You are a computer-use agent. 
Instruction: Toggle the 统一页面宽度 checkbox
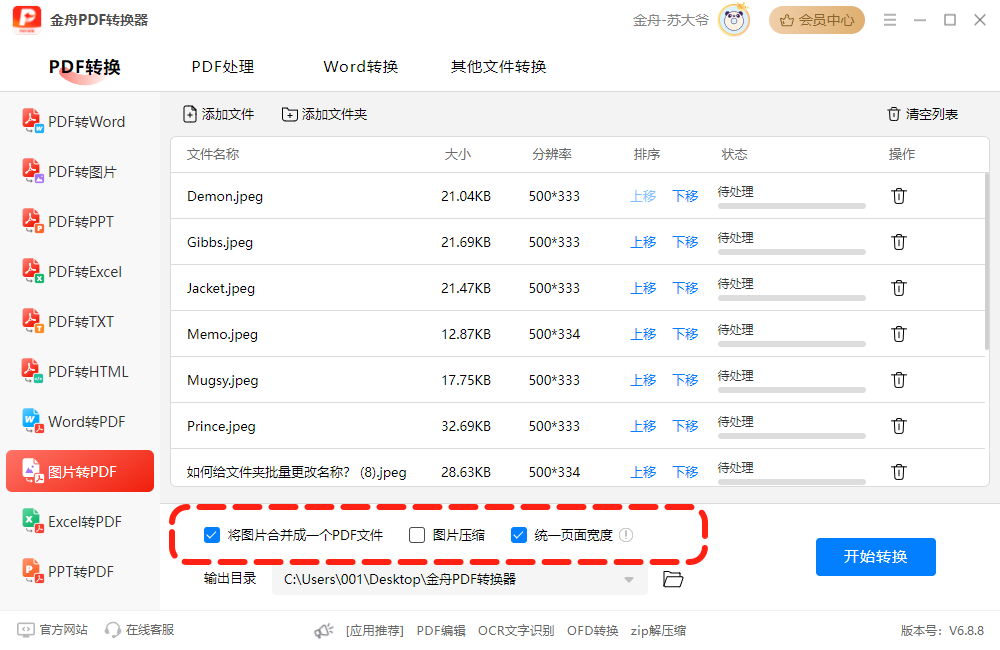point(518,535)
